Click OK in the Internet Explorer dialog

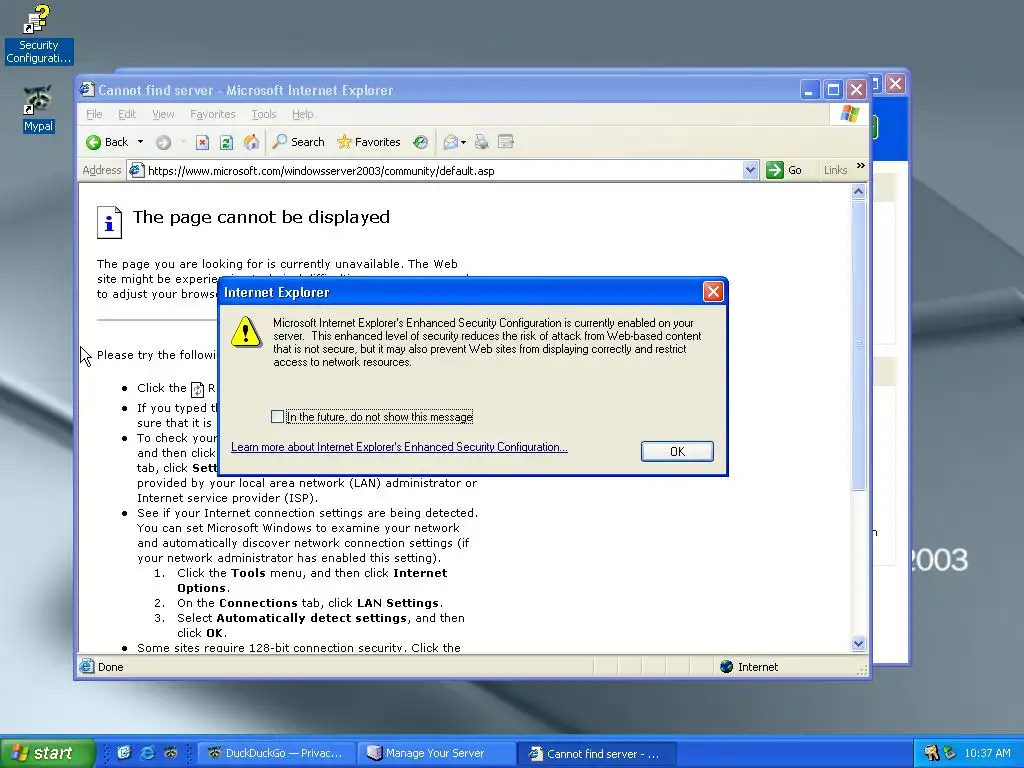[677, 451]
